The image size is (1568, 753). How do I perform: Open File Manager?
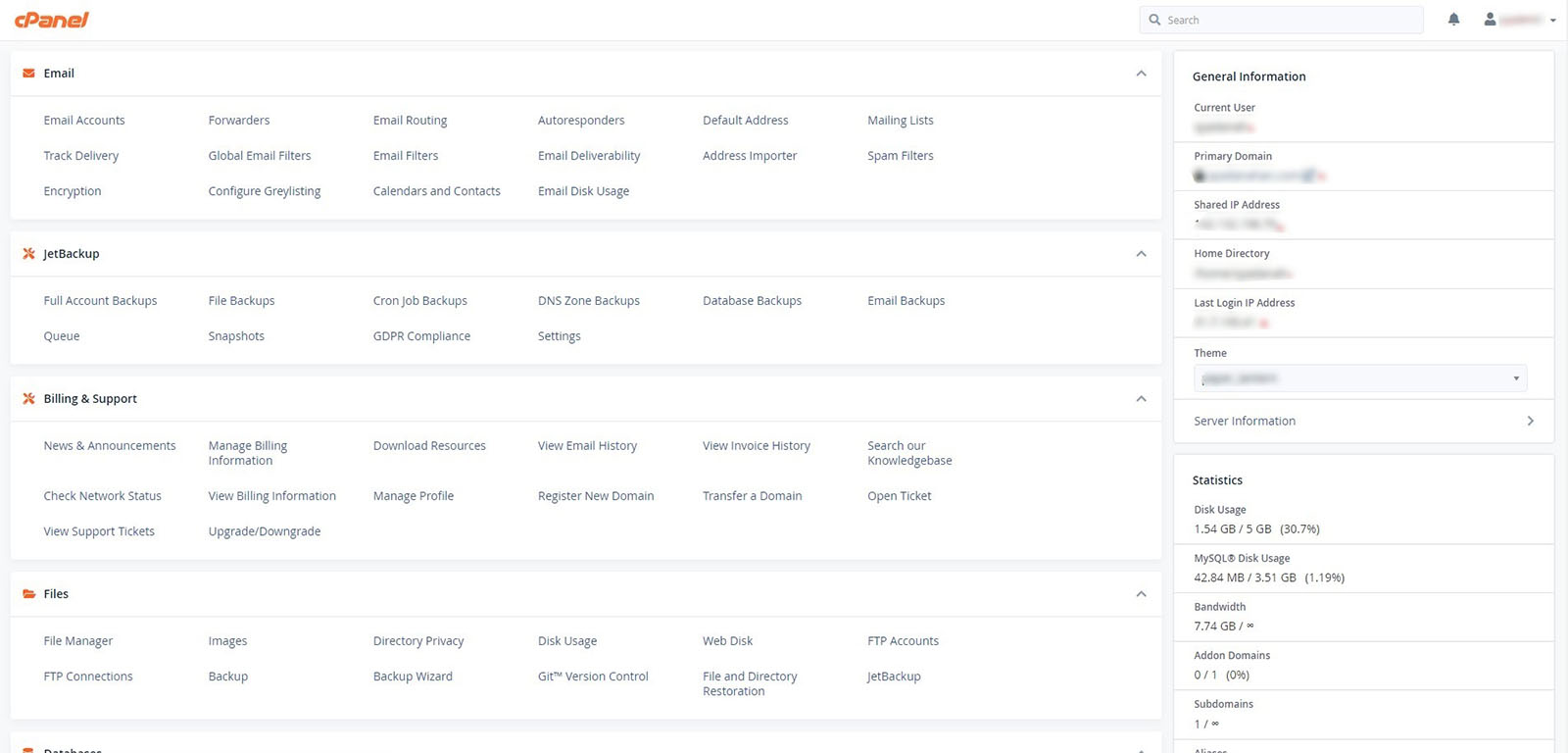[x=77, y=641]
